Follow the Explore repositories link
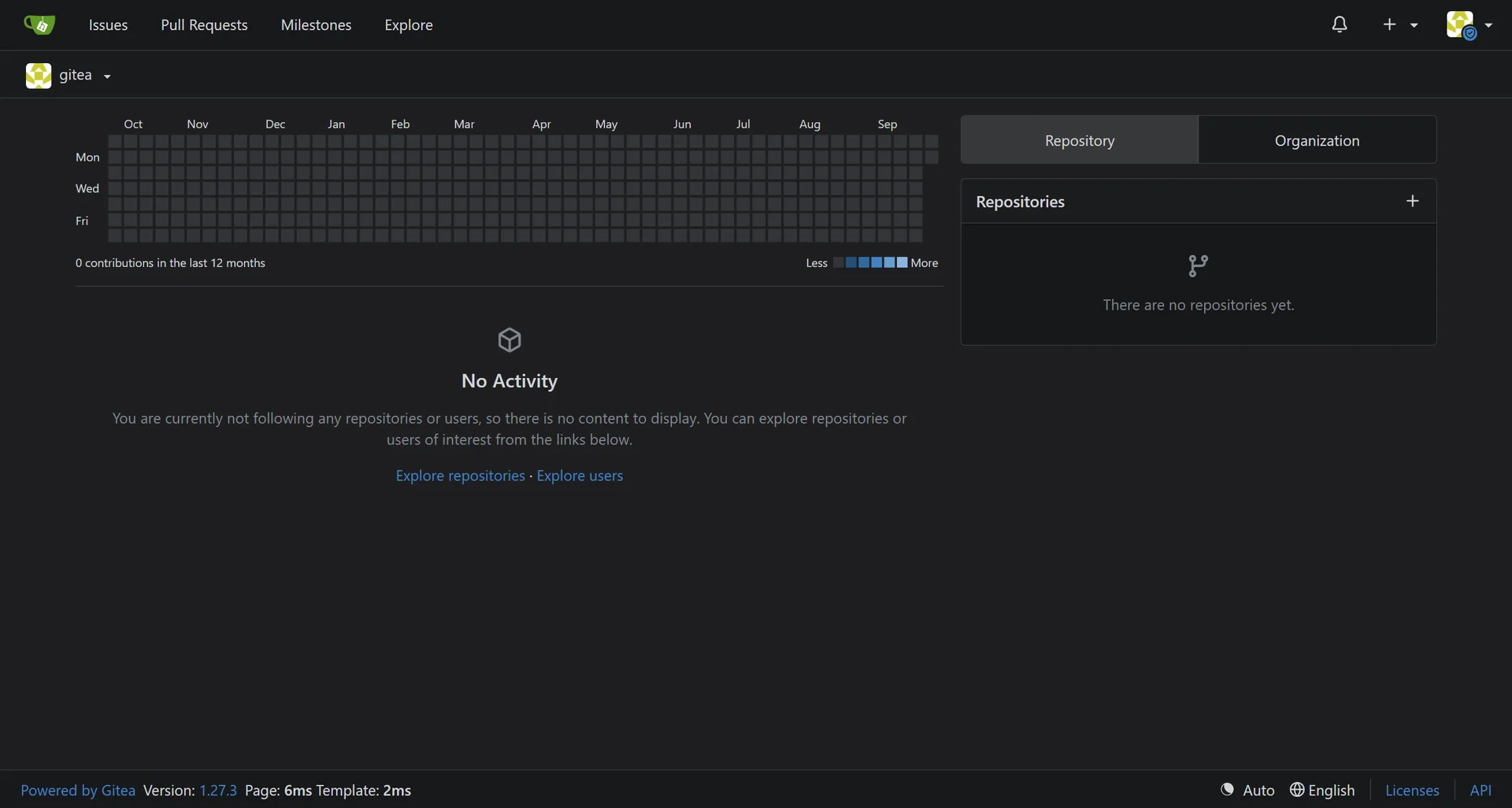 pyautogui.click(x=460, y=476)
